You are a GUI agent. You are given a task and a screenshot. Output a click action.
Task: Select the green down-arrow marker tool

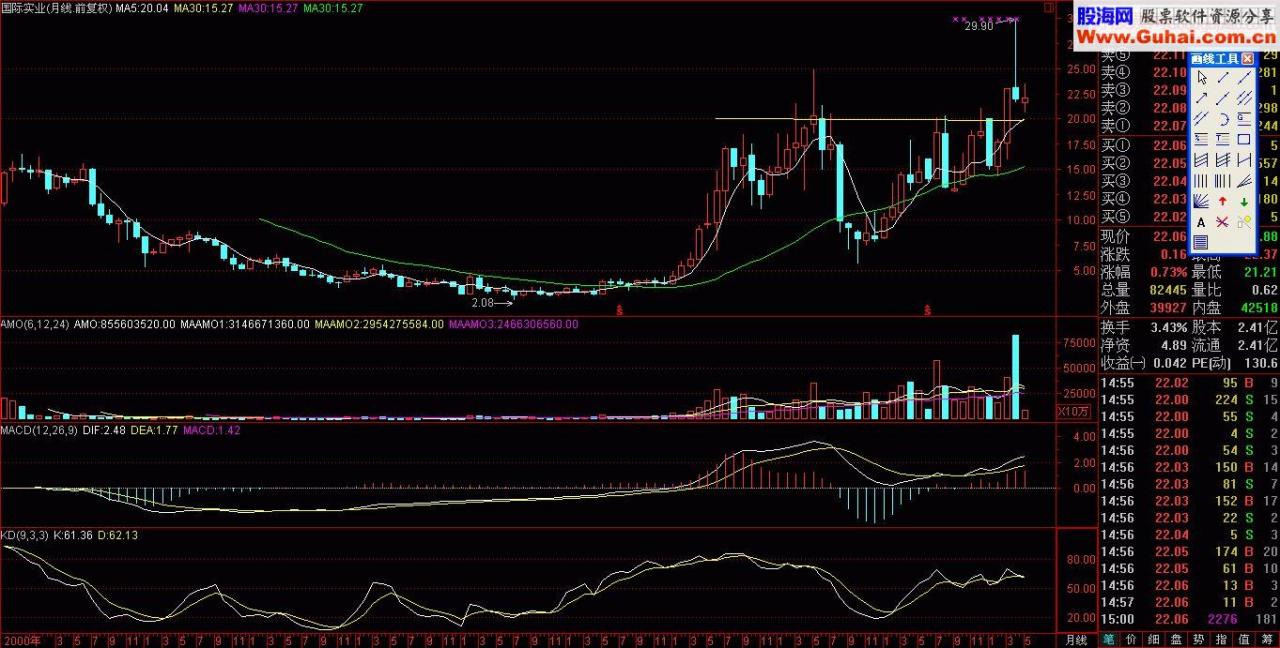click(1244, 201)
